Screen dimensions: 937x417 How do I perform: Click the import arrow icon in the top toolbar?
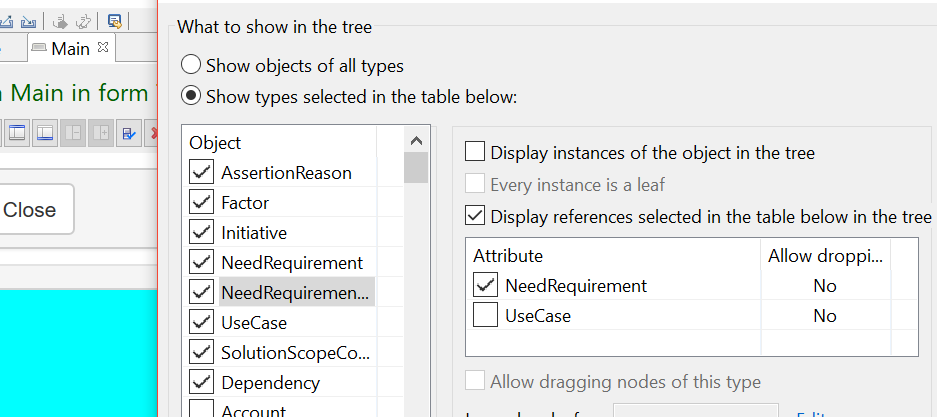click(28, 22)
